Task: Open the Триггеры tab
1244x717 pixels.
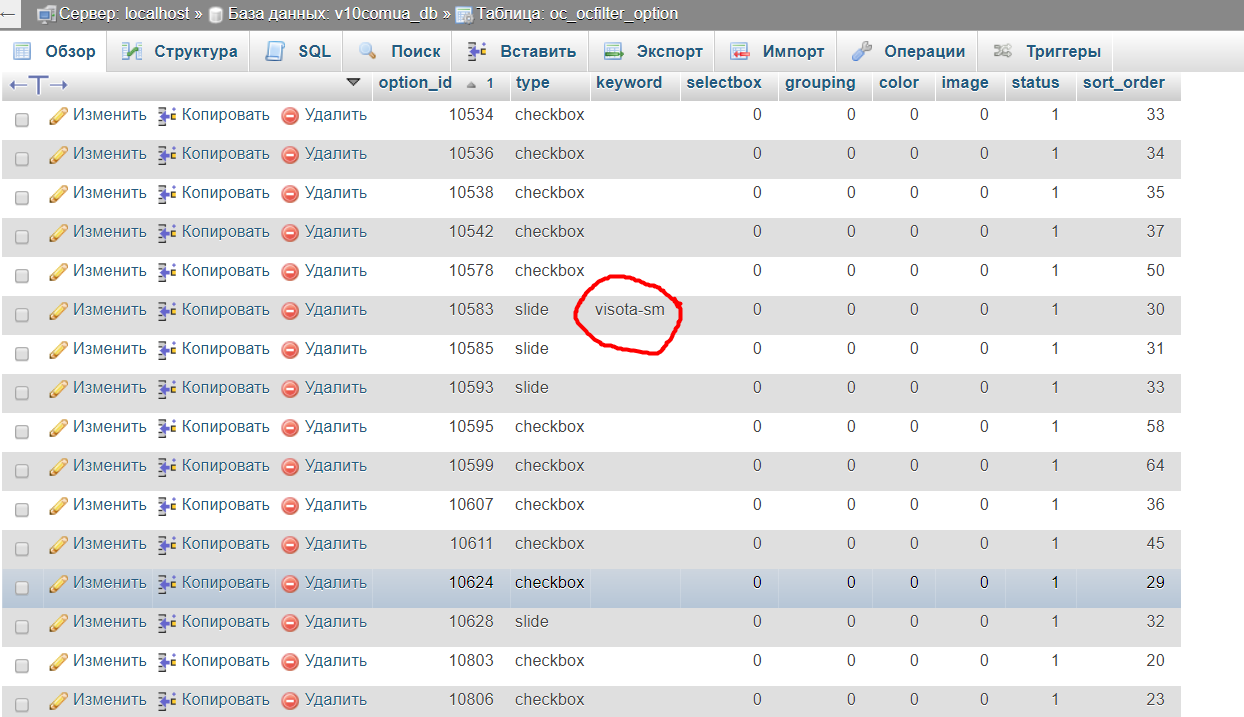Action: (x=1047, y=51)
